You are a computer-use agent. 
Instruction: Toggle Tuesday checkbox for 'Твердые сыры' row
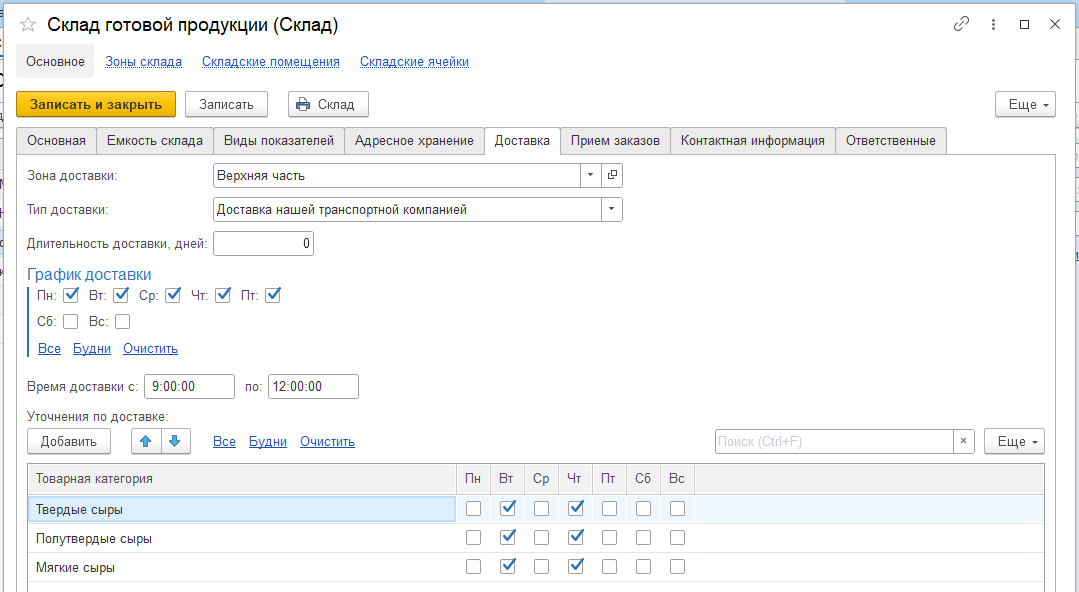pos(508,509)
